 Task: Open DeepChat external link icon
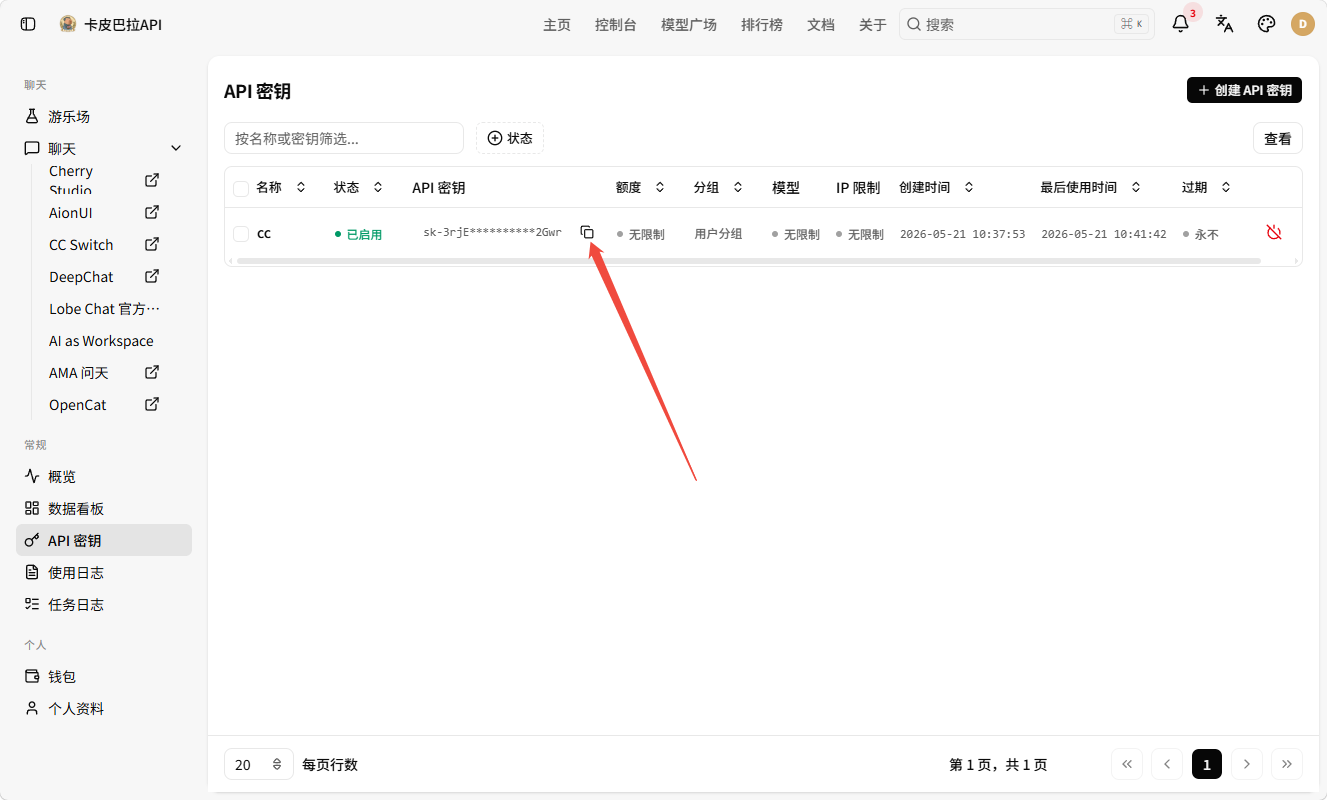click(x=152, y=276)
